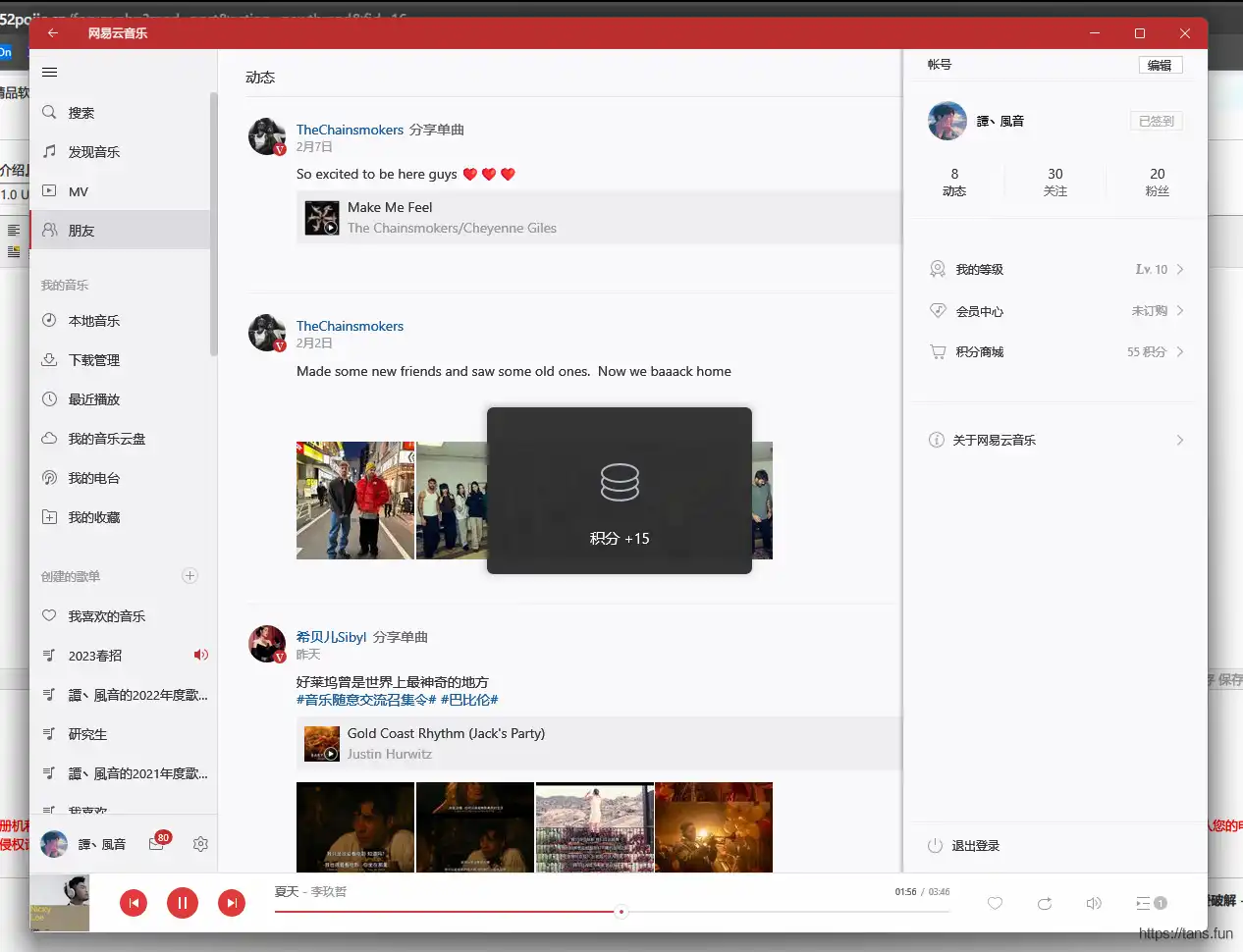Open the #巴比伦# hashtag
This screenshot has height=952, width=1243.
469,700
